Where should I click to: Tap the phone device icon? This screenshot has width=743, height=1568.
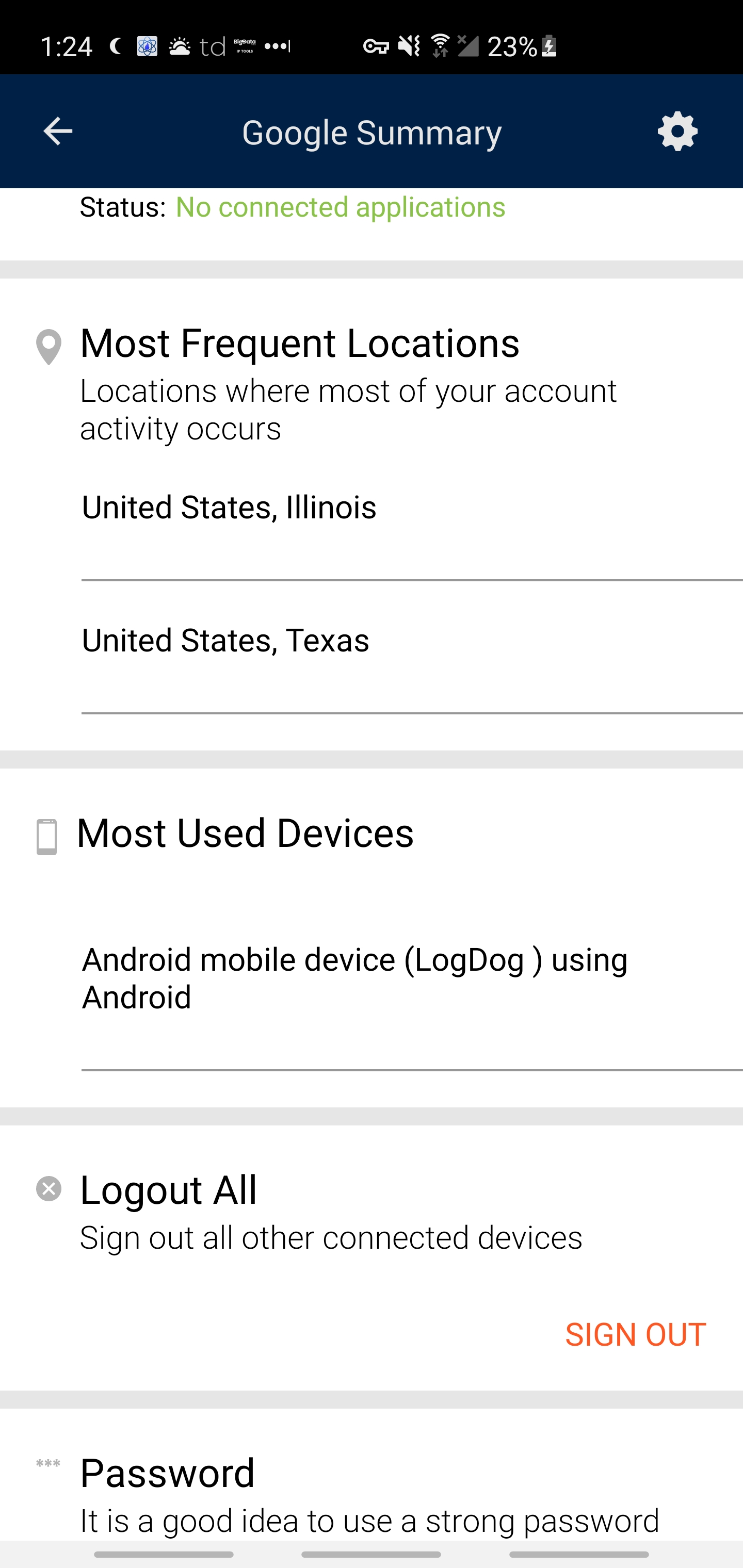(47, 837)
